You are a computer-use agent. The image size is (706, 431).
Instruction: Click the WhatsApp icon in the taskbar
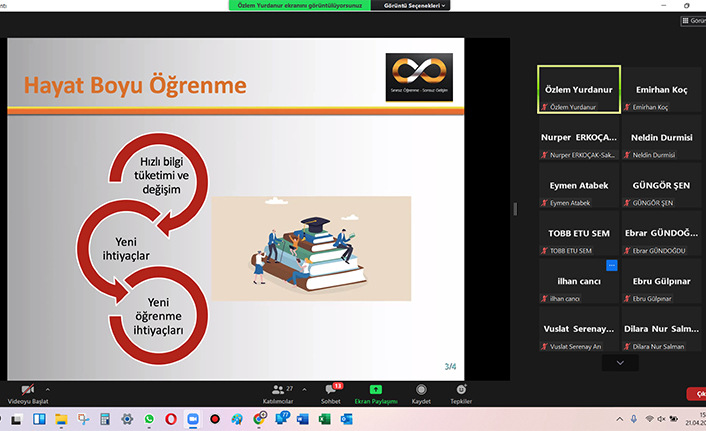pyautogui.click(x=150, y=418)
